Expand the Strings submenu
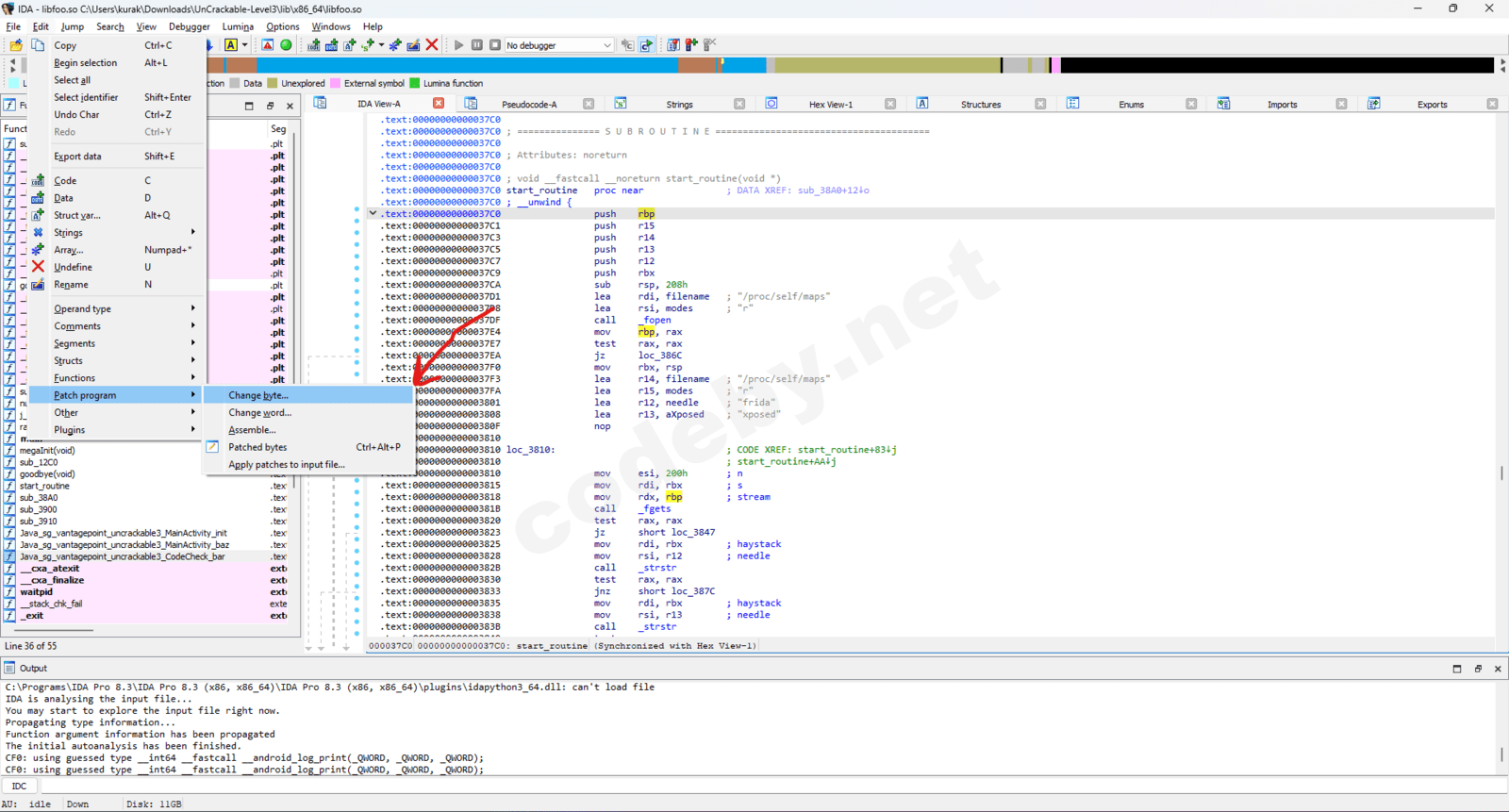Screen dimensions: 1509x812 click(x=117, y=233)
